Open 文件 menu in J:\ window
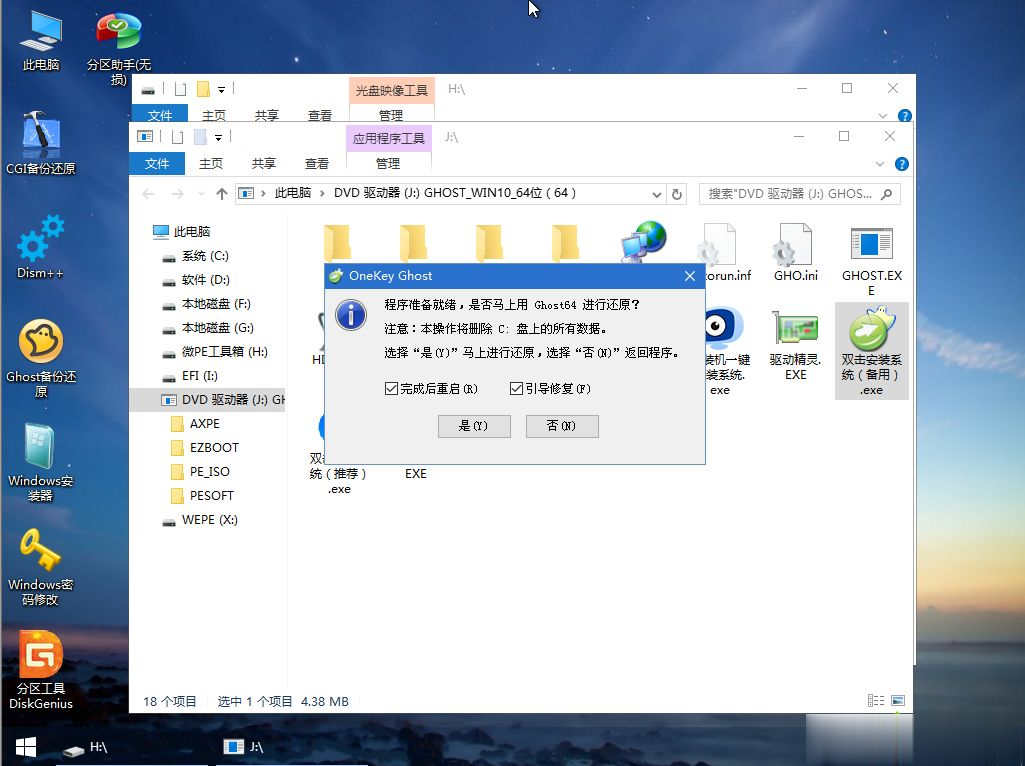 [157, 163]
